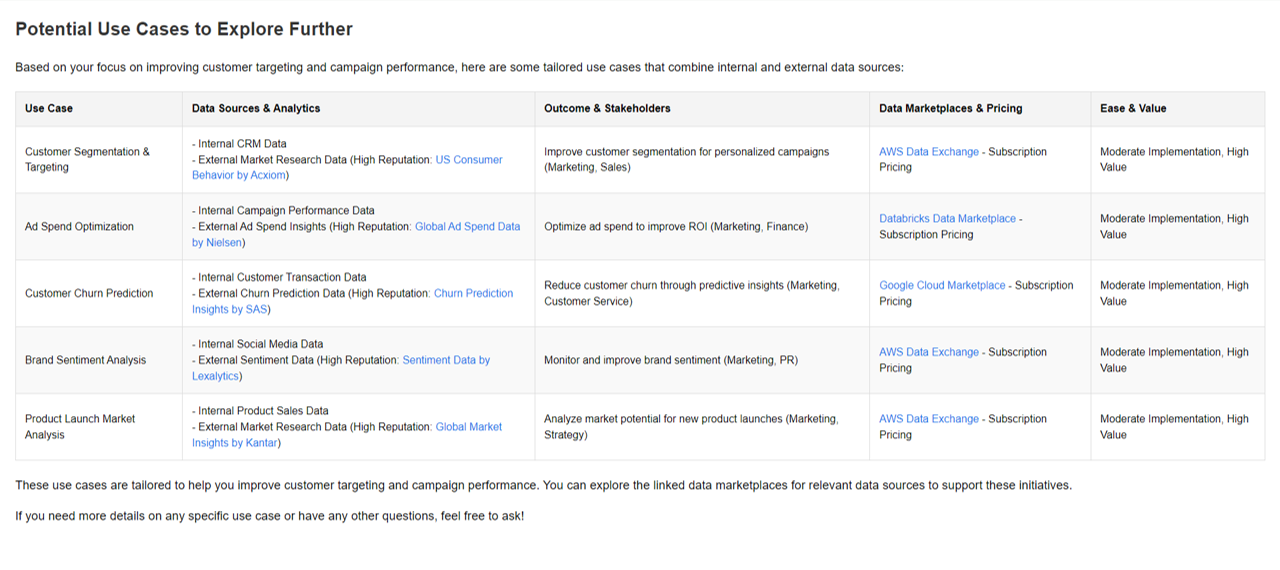Click the 'Internal CRM Data' line
The width and height of the screenshot is (1280, 570).
239,144
